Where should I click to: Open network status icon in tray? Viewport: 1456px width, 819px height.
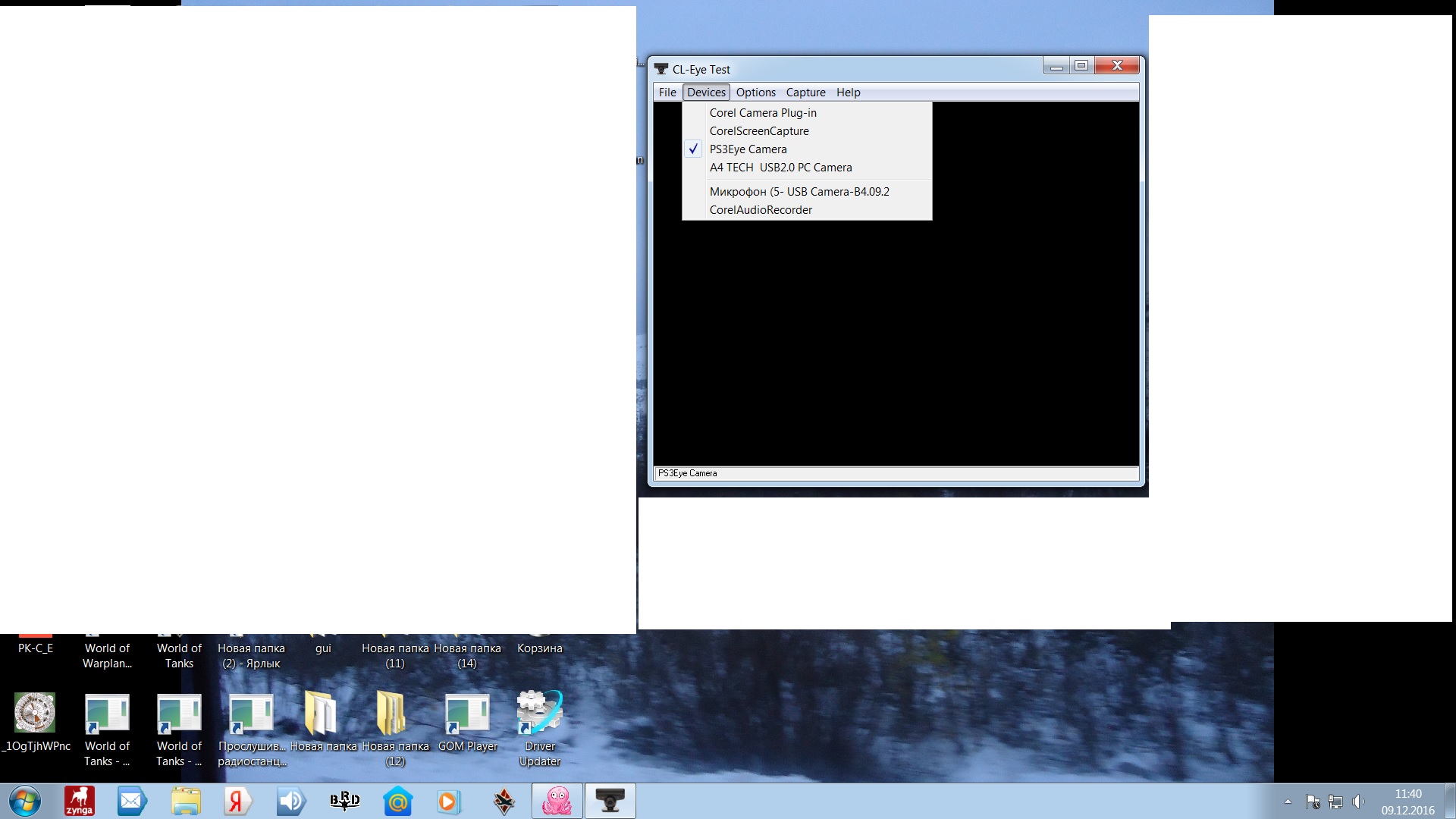coord(1335,802)
